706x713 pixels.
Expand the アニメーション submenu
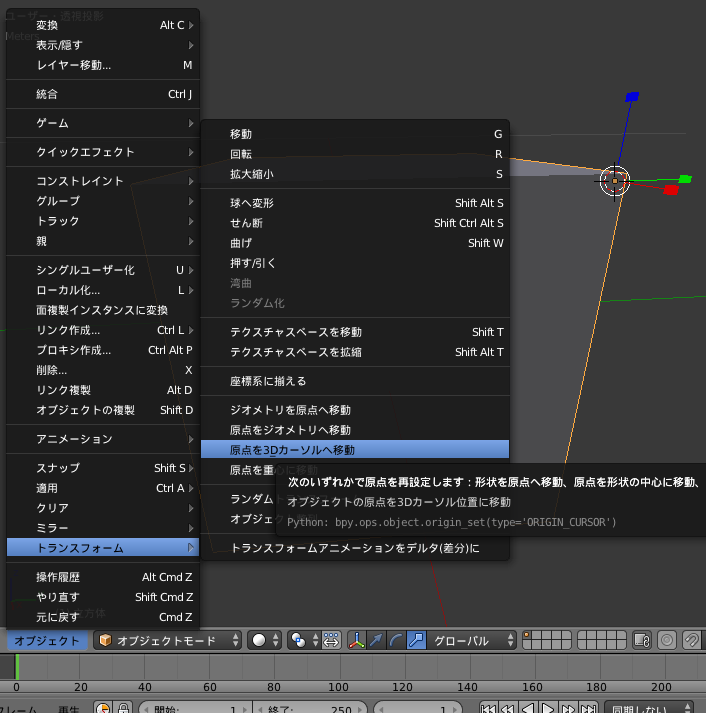[x=103, y=439]
